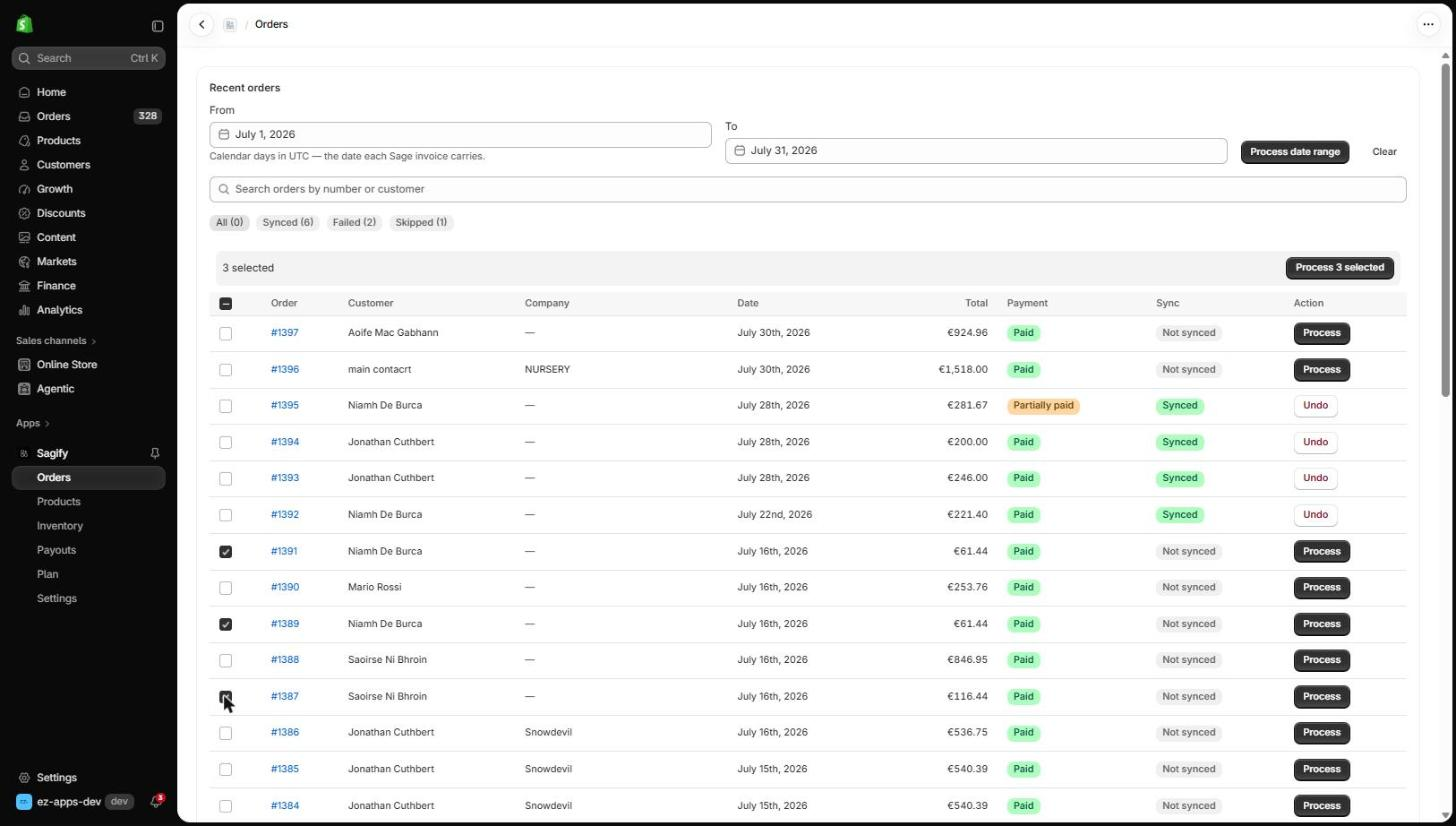Open Markets via the globe icon

tap(25, 262)
